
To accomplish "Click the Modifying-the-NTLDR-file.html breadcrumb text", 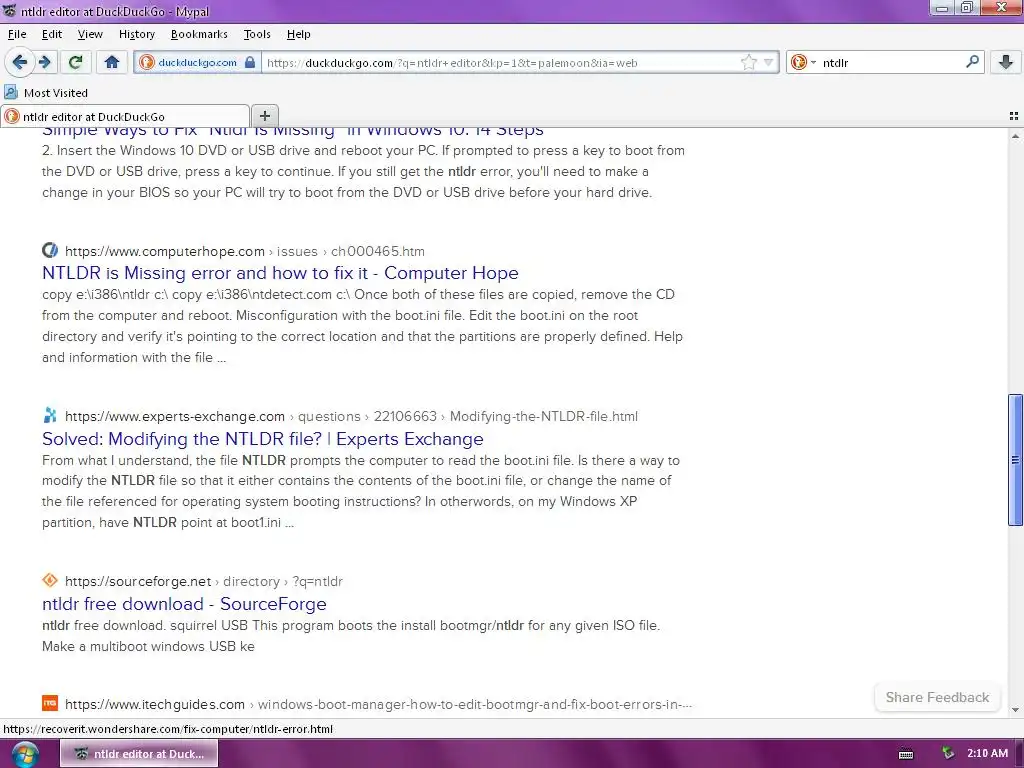I will pos(543,416).
